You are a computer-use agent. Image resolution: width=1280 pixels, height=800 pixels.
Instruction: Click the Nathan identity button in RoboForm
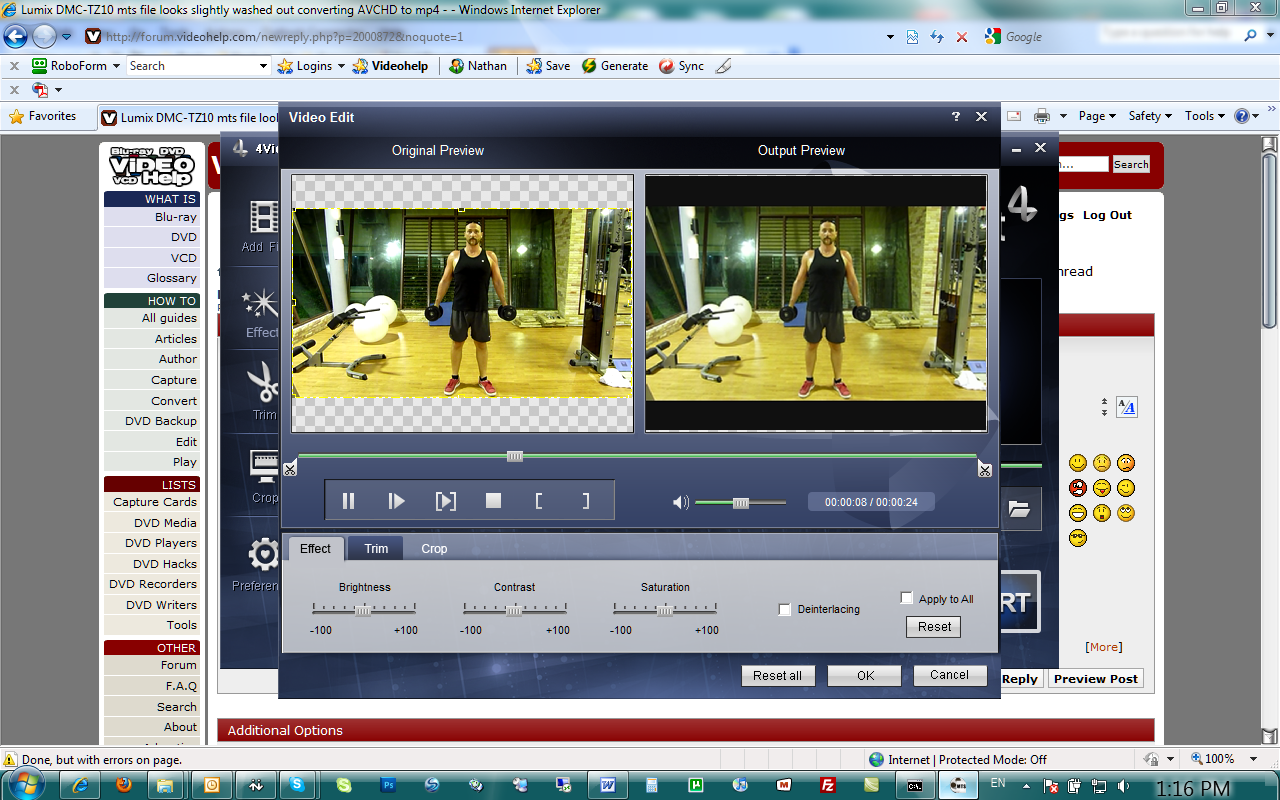point(477,66)
